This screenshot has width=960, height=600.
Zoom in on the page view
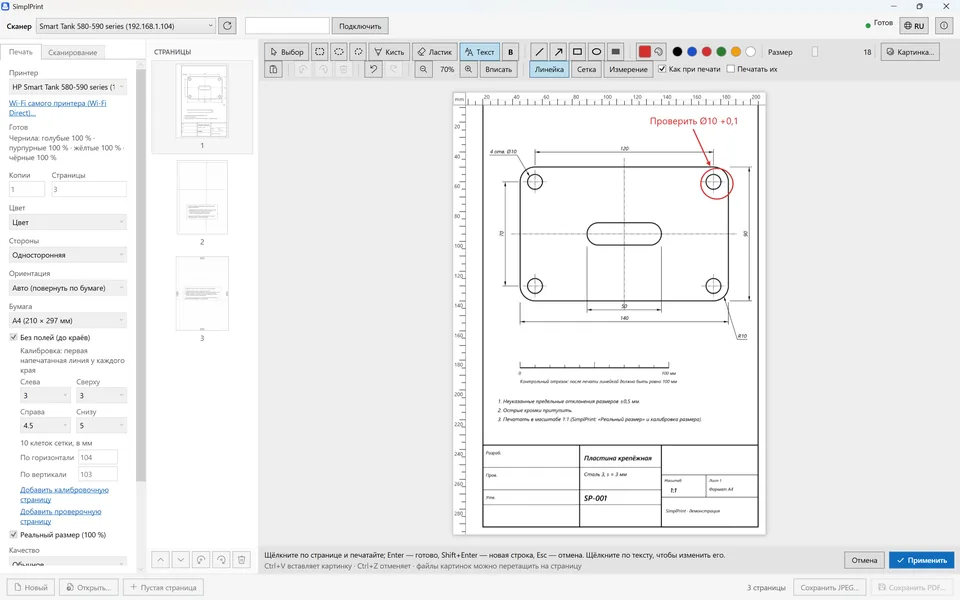(x=468, y=69)
